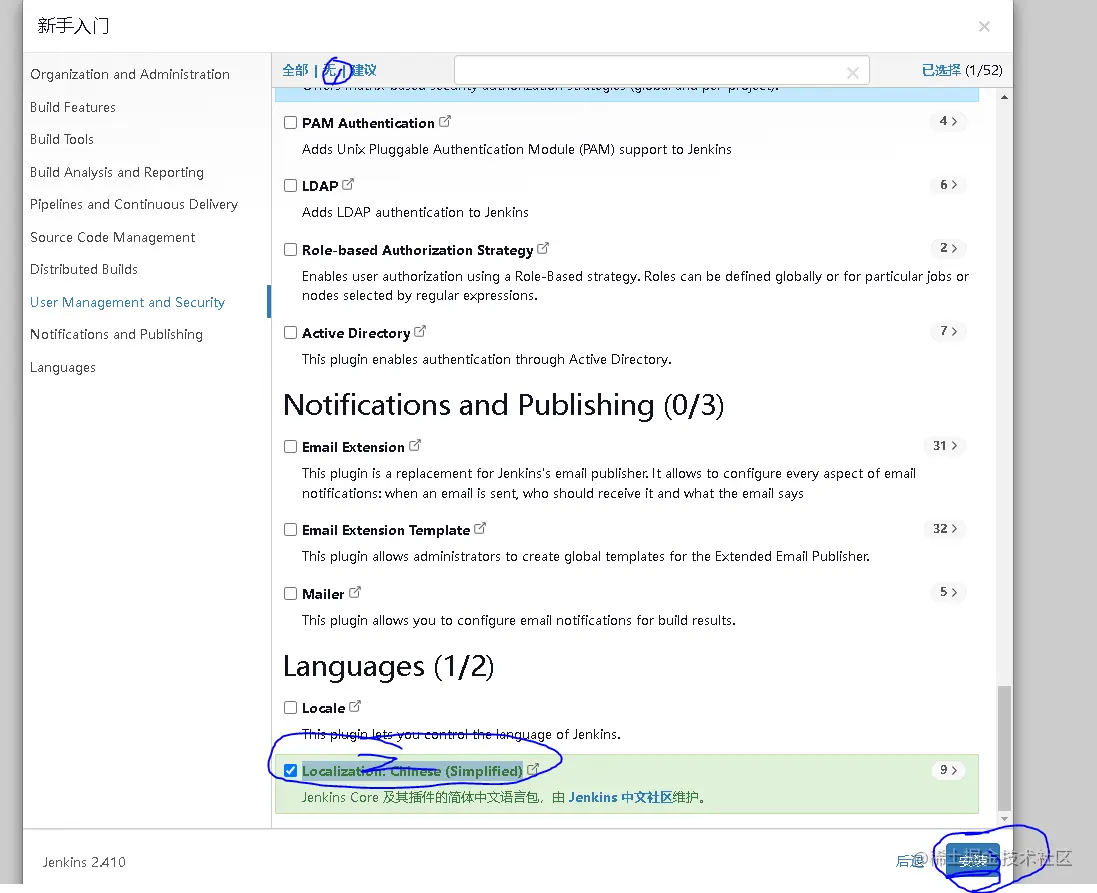Click the Languages (1/2) section heading
Screen dimensions: 1097x893
[388, 666]
